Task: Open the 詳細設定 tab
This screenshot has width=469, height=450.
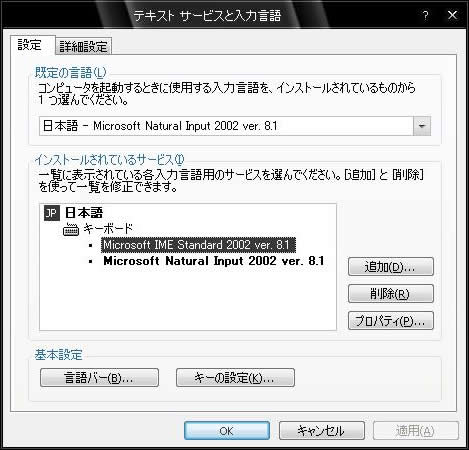Action: (x=84, y=46)
